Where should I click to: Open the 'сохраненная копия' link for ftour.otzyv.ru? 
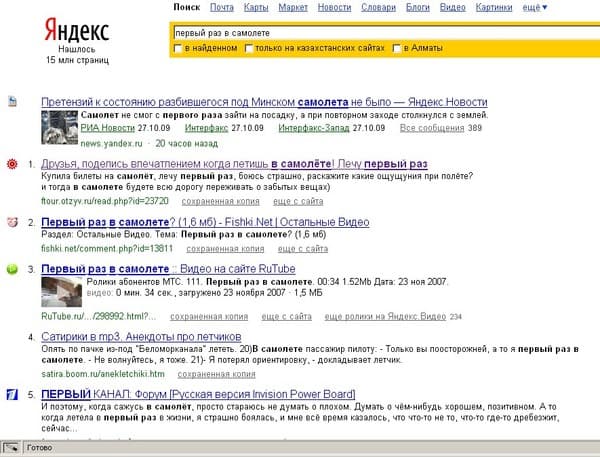pos(220,201)
